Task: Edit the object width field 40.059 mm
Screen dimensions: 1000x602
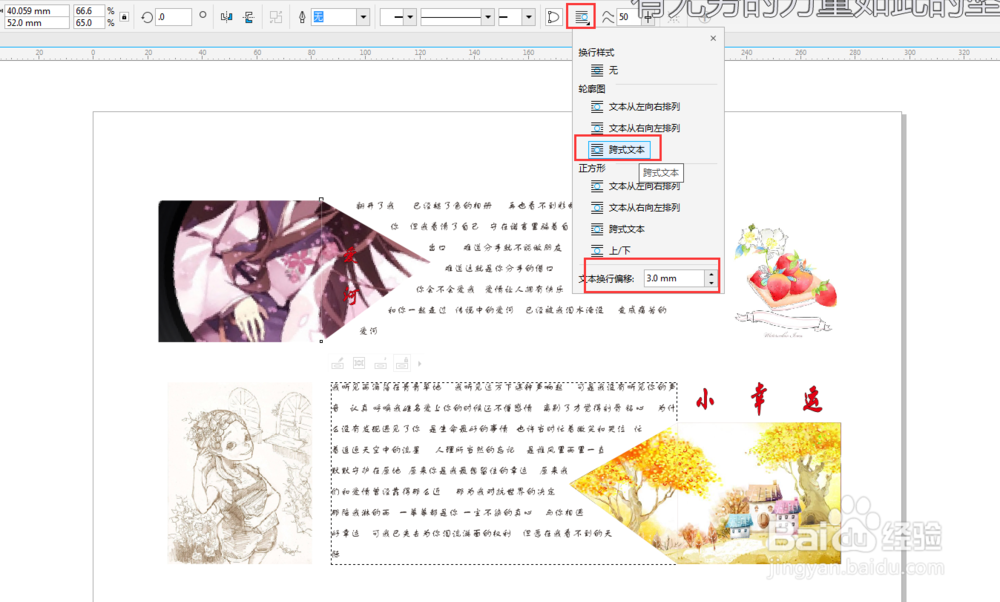Action: pos(37,11)
